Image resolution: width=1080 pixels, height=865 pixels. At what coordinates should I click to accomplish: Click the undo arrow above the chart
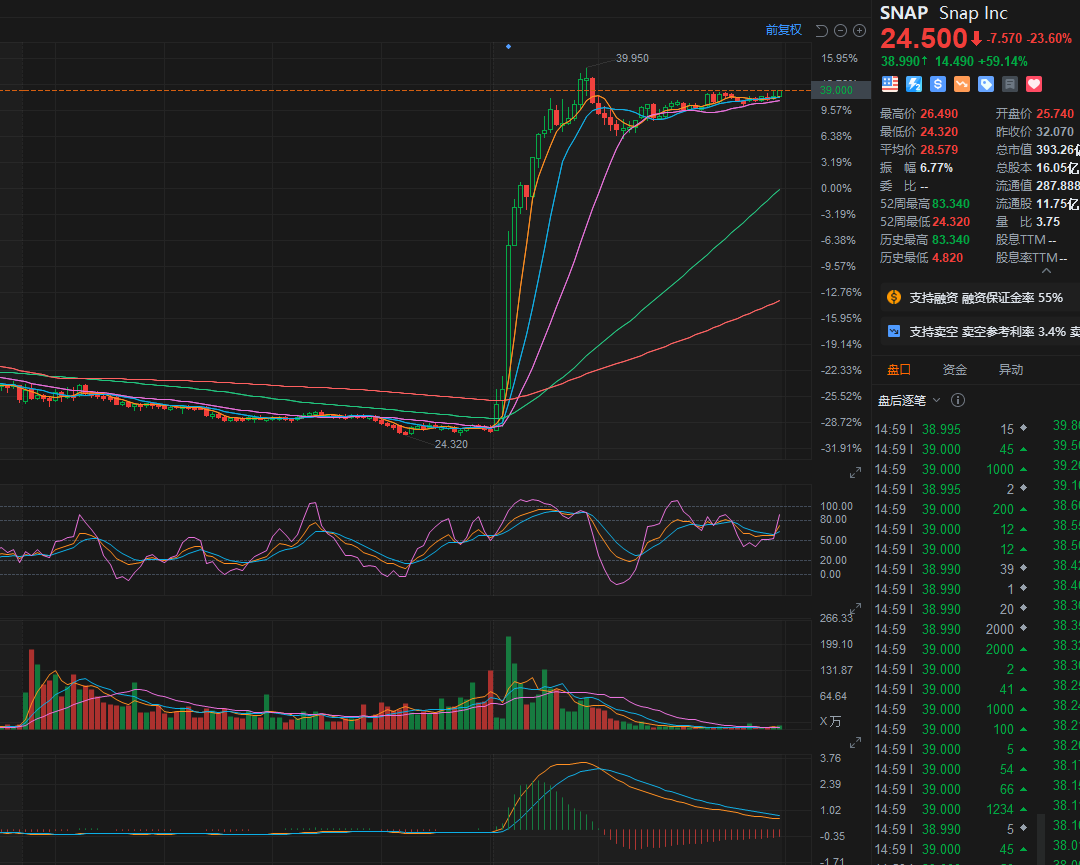[821, 30]
